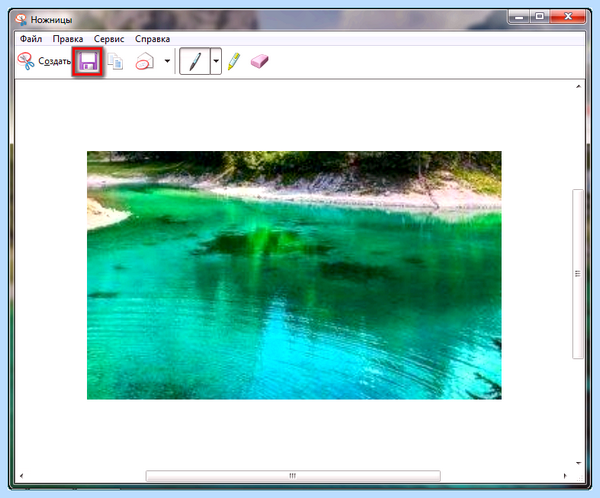Maximize the Ножницы window
Viewport: 600px width, 498px height.
click(x=540, y=16)
